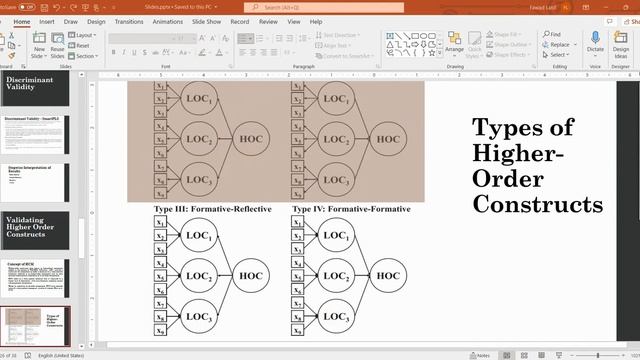Open the Insert ribbon tab

pyautogui.click(x=47, y=22)
